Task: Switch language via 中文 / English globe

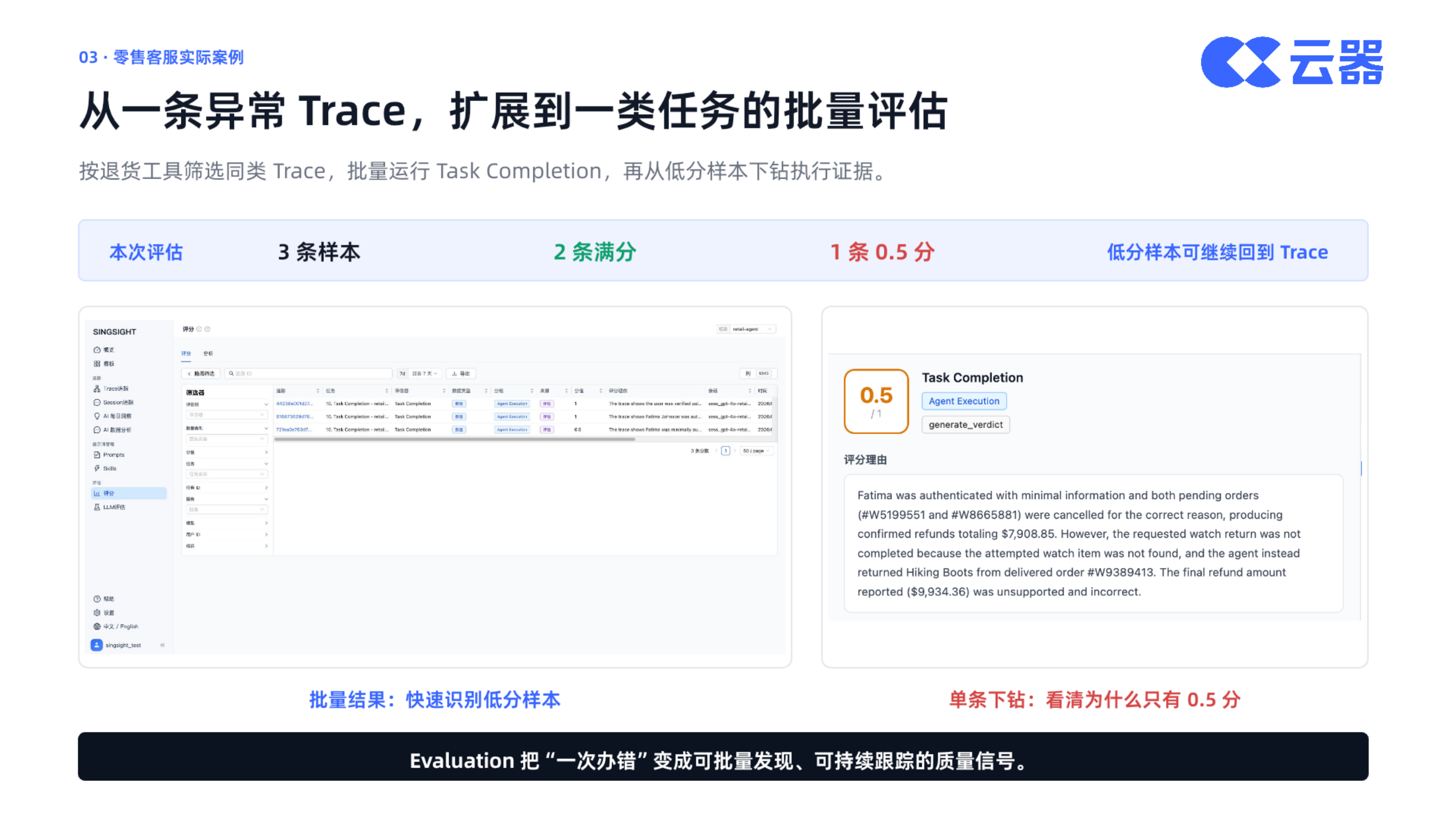Action: pos(116,626)
